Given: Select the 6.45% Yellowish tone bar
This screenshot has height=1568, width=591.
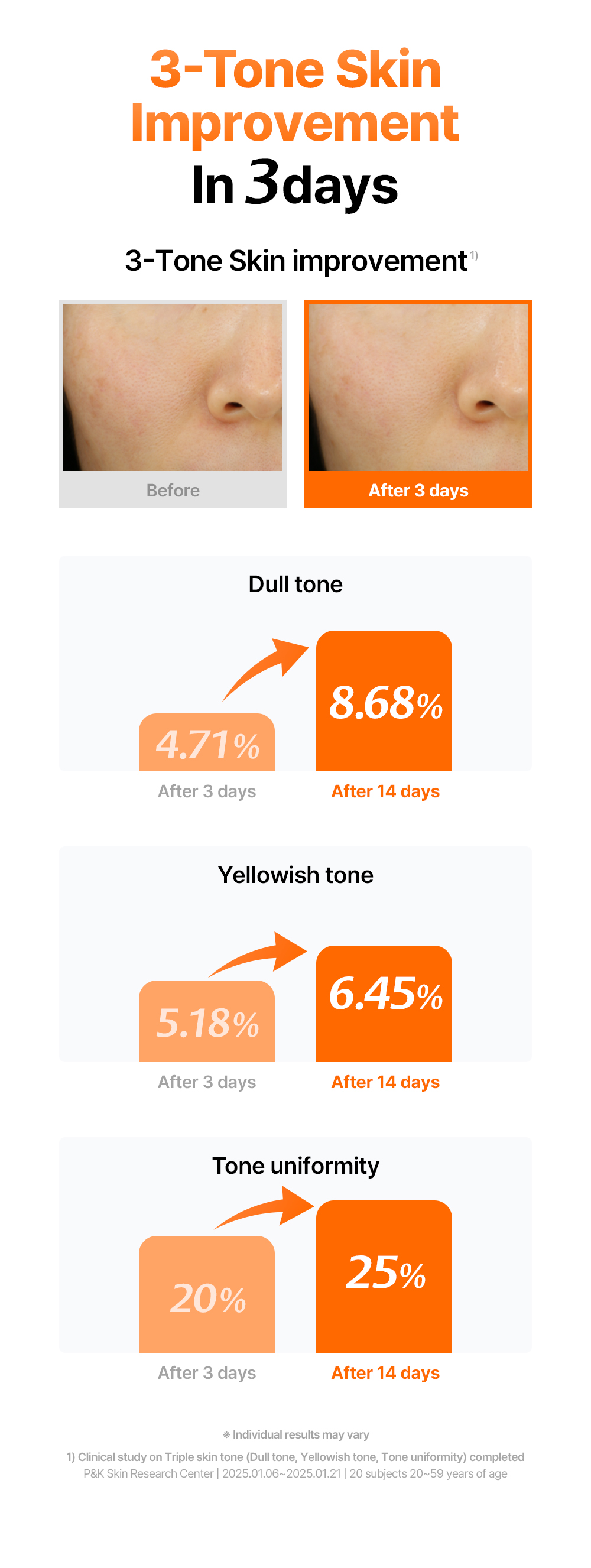Looking at the screenshot, I should [384, 1004].
